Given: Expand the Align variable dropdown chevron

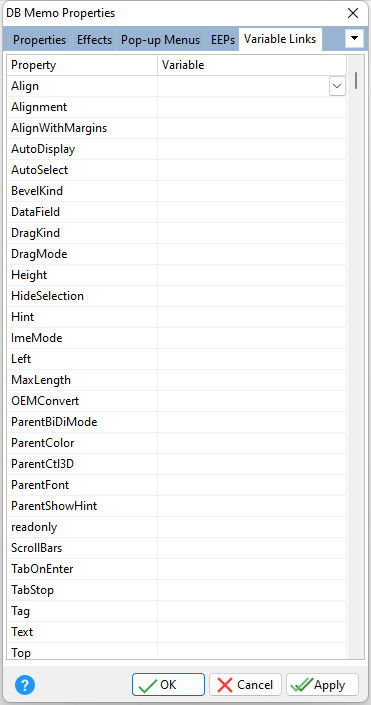Looking at the screenshot, I should pyautogui.click(x=337, y=86).
